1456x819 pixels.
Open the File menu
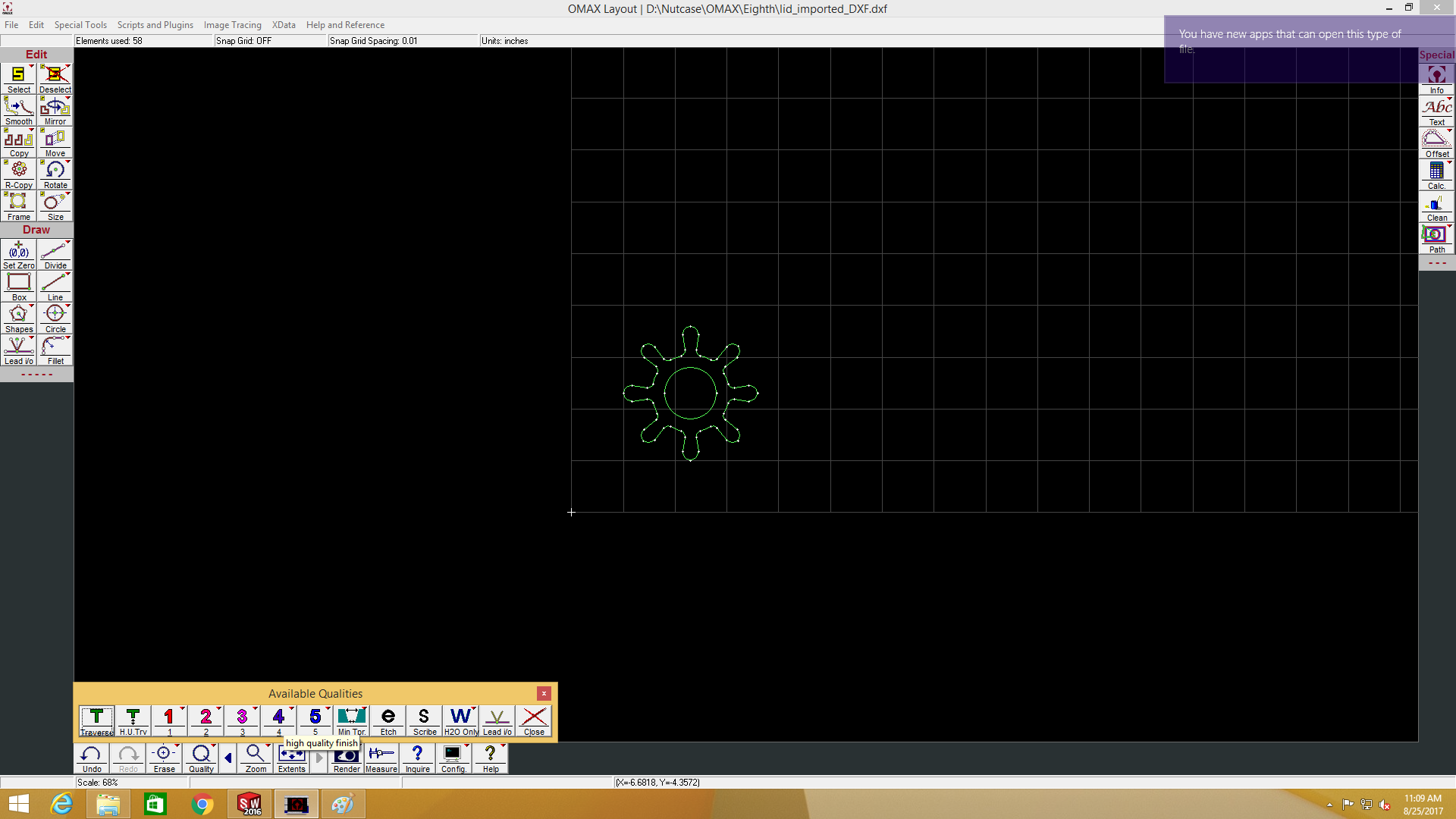(11, 25)
